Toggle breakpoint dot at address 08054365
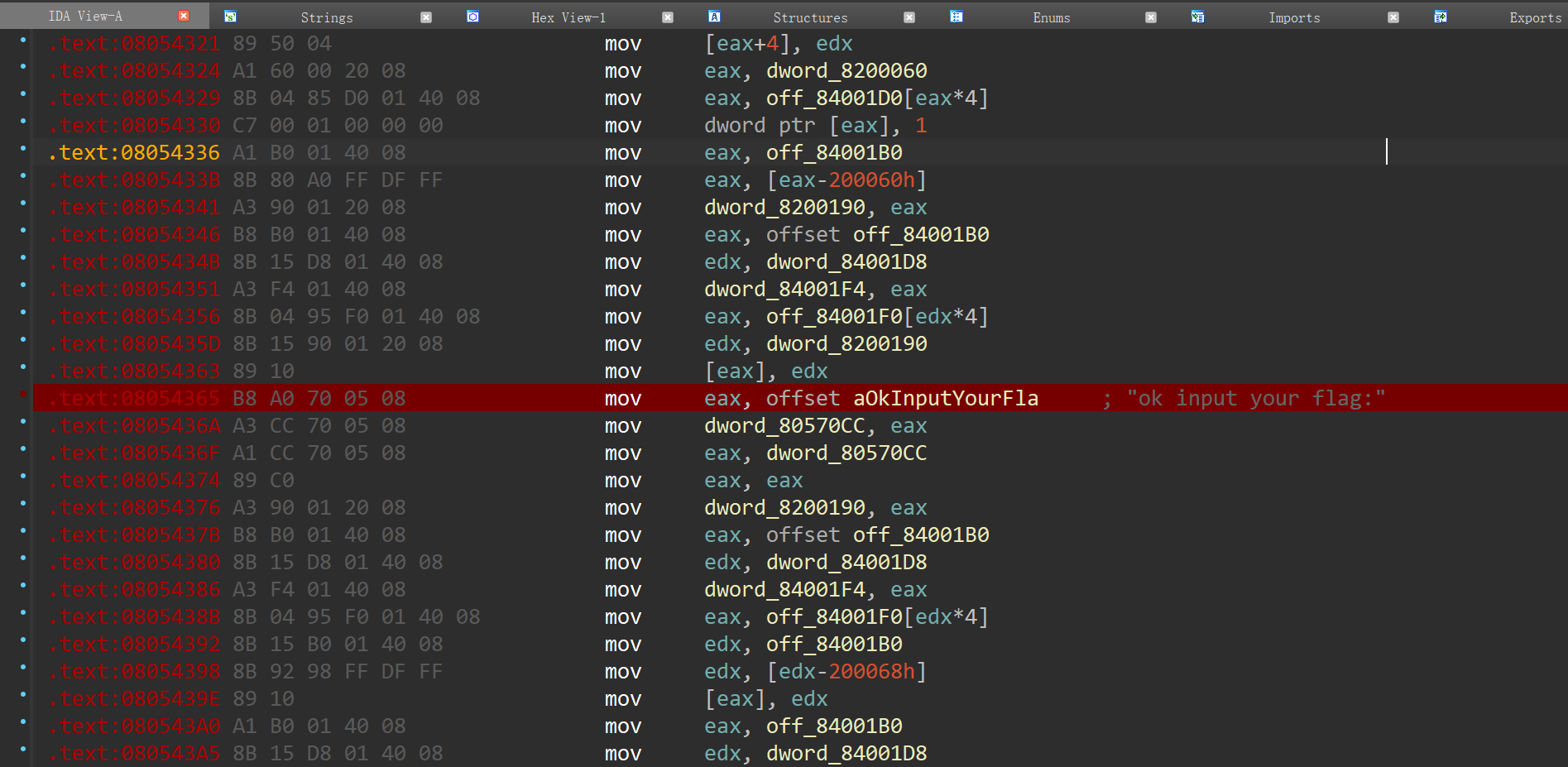The image size is (1568, 767). [23, 395]
